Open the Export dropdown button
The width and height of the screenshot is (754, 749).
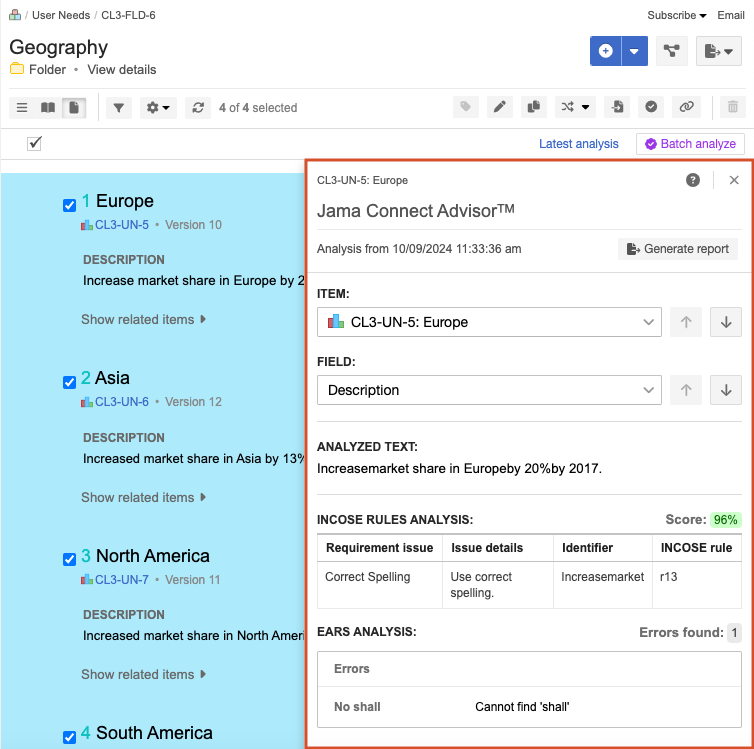point(718,51)
